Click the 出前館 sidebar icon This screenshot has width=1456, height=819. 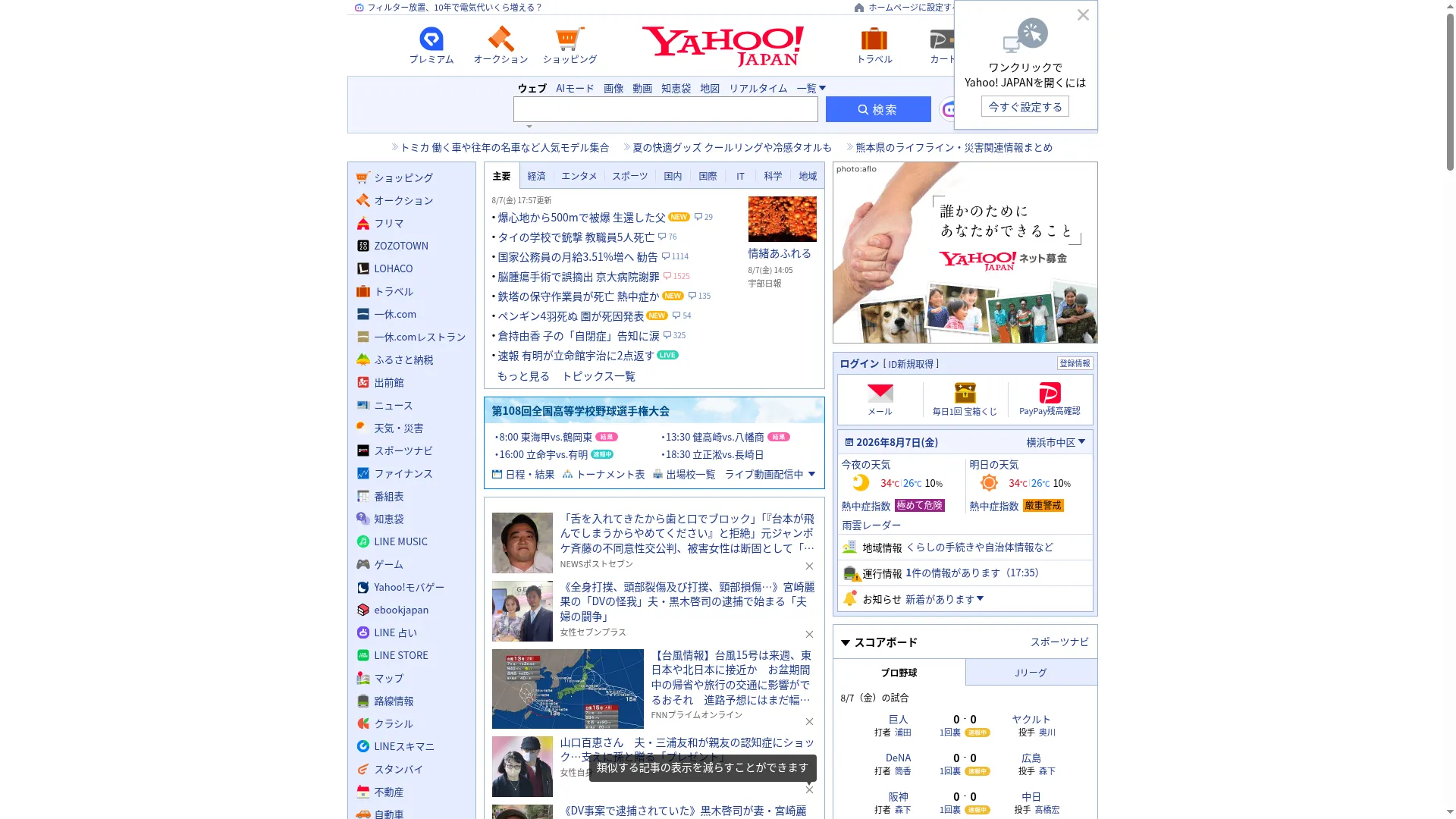coord(363,382)
